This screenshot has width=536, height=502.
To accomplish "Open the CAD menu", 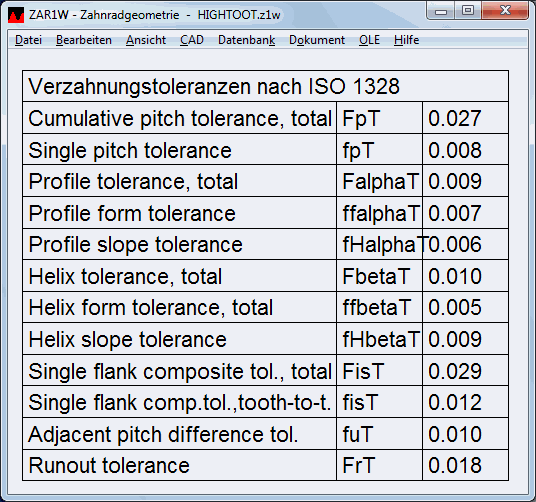I will pyautogui.click(x=192, y=40).
